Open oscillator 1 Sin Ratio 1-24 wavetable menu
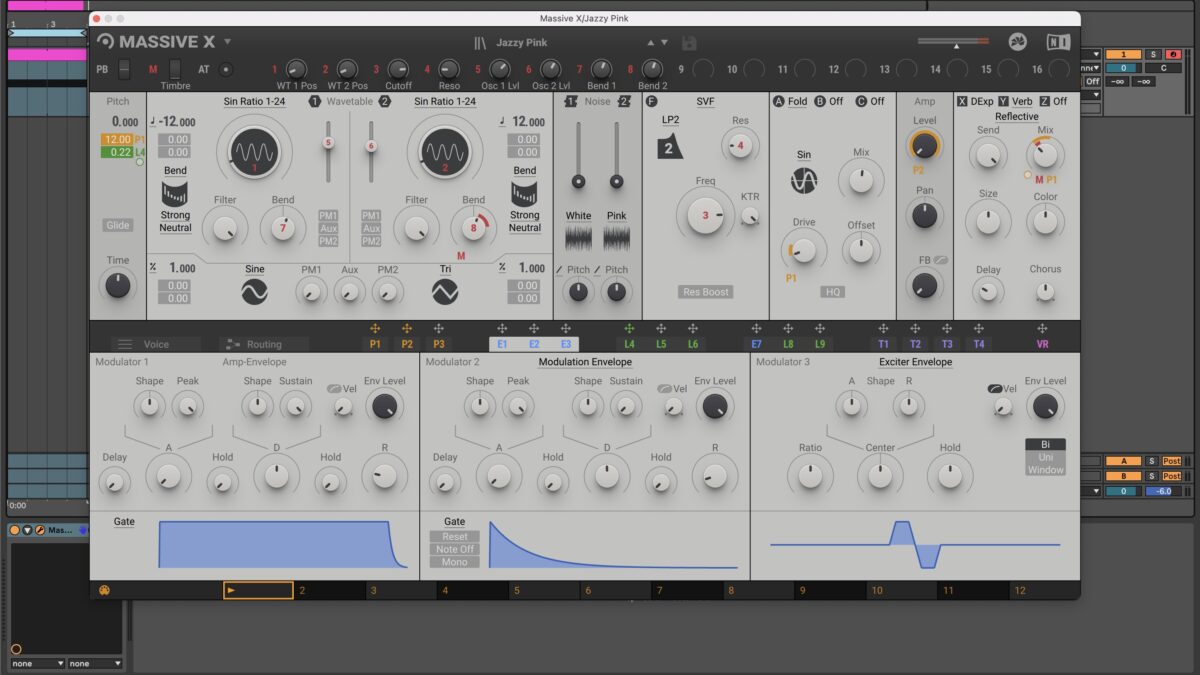Image resolution: width=1200 pixels, height=675 pixels. (254, 102)
